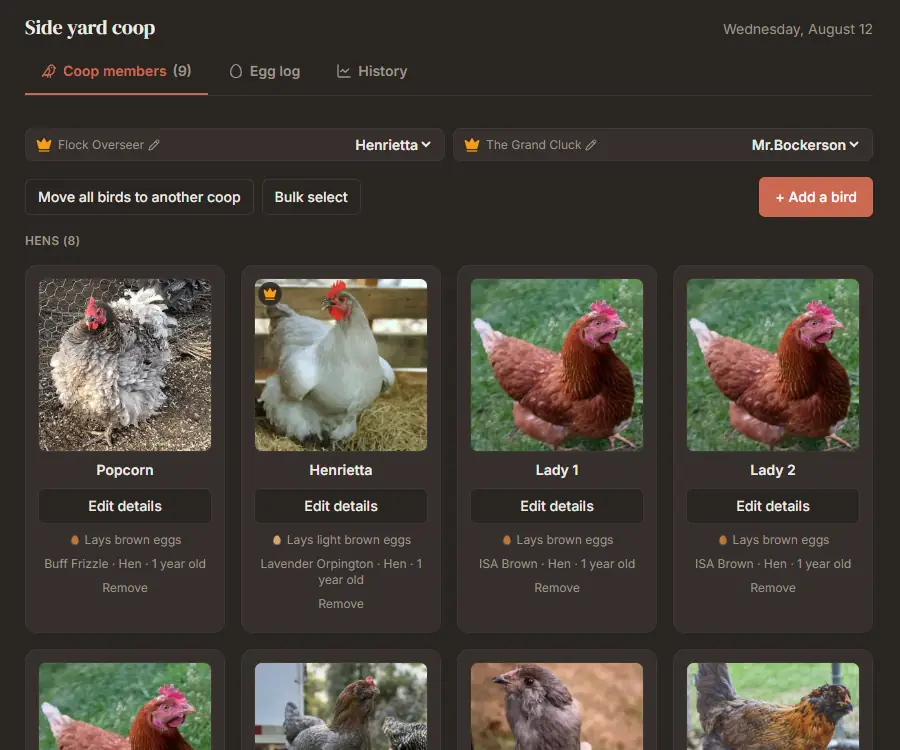Viewport: 900px width, 750px height.
Task: Click the egg icon on Henrietta's card
Action: pyautogui.click(x=277, y=540)
